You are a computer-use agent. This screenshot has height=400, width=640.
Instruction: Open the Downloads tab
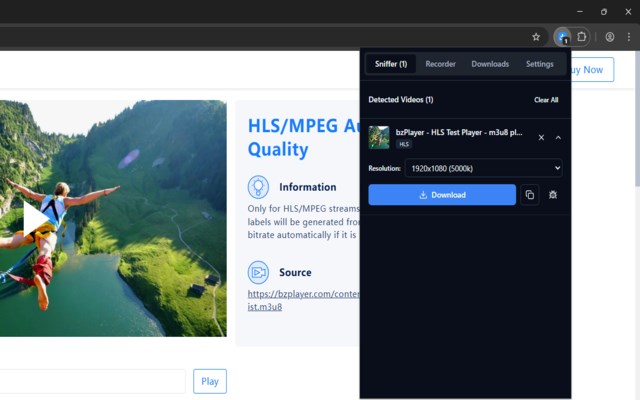pos(490,64)
